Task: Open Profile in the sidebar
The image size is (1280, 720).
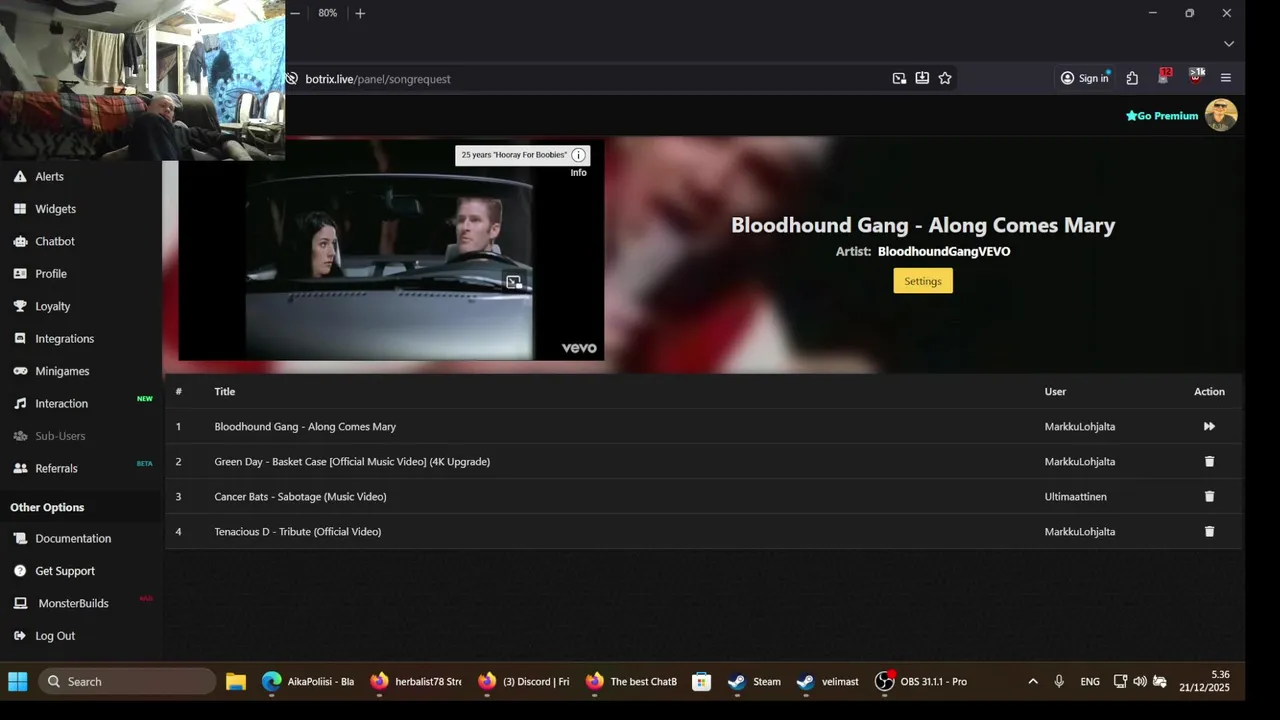Action: 51,274
